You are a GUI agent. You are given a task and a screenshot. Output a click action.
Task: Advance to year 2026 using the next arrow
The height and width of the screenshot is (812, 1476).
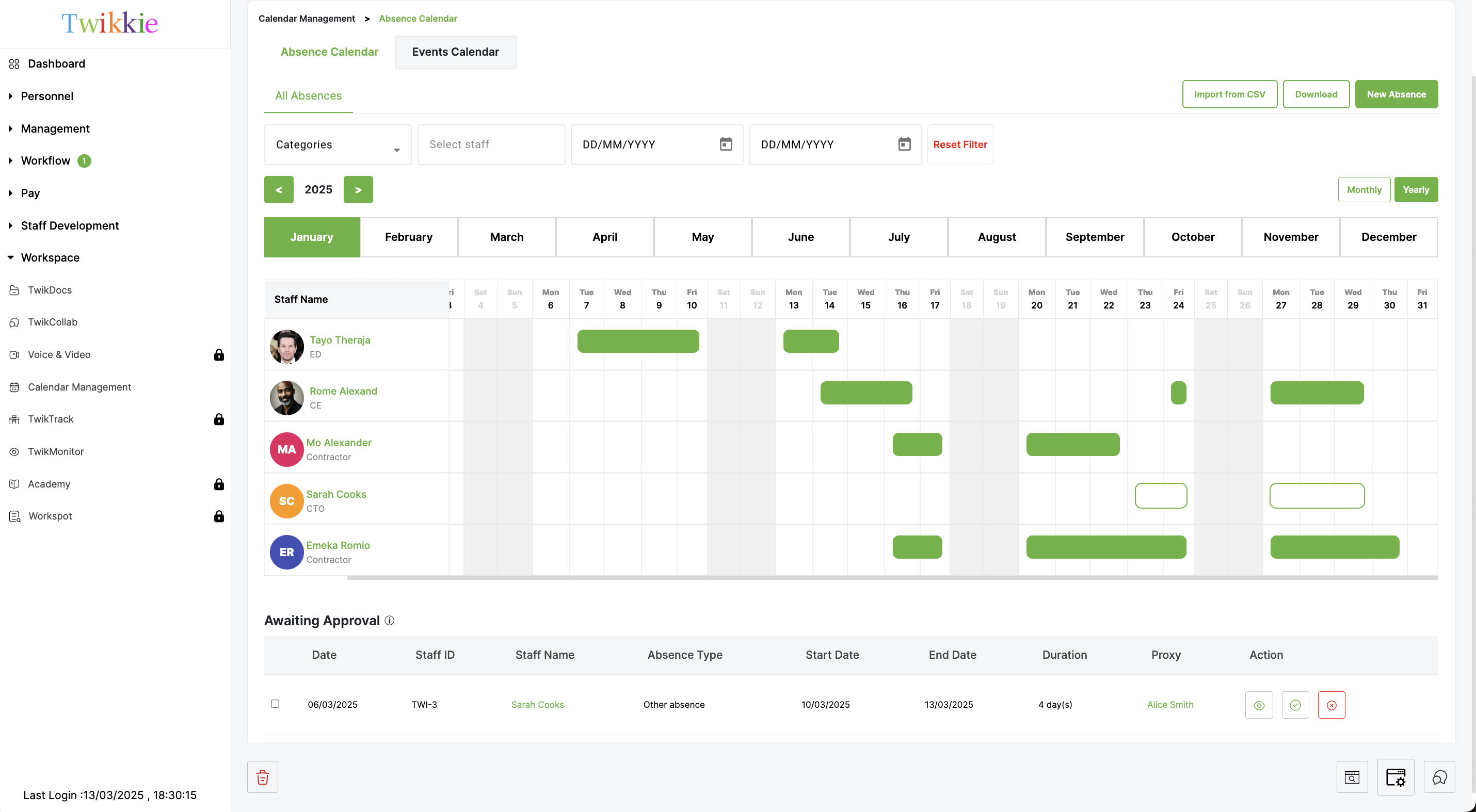[358, 189]
